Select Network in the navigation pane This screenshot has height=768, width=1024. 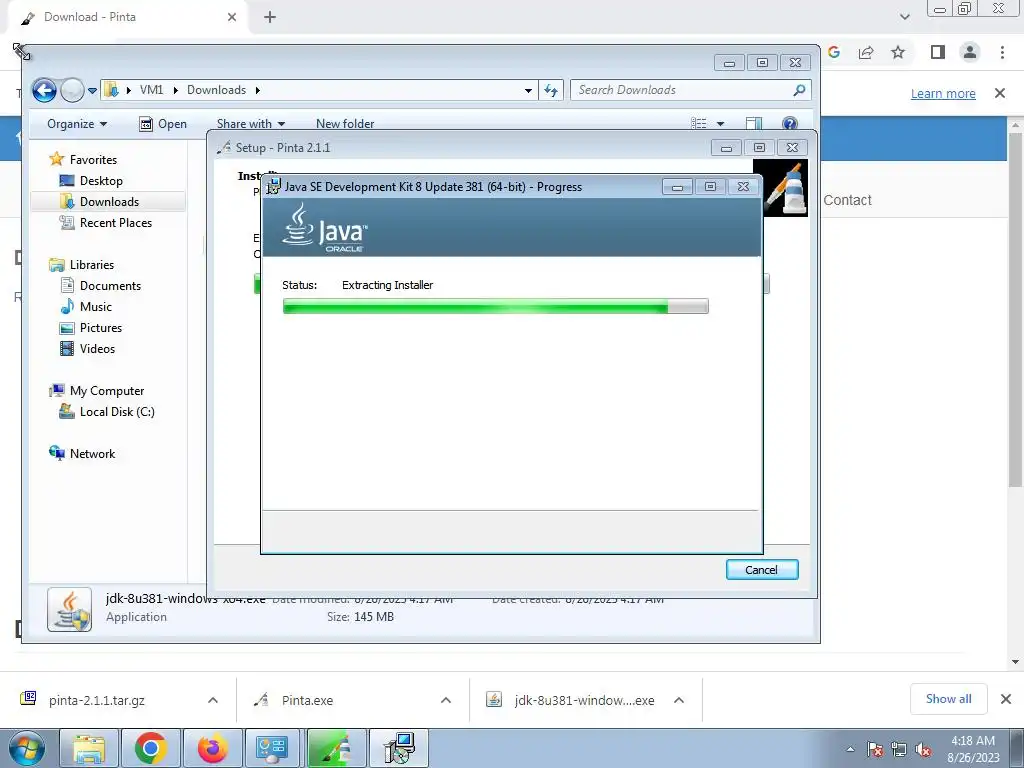tap(82, 453)
